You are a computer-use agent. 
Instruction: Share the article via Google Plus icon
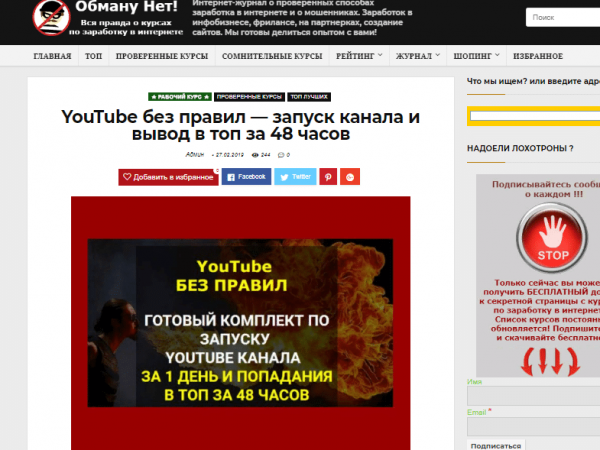350,177
